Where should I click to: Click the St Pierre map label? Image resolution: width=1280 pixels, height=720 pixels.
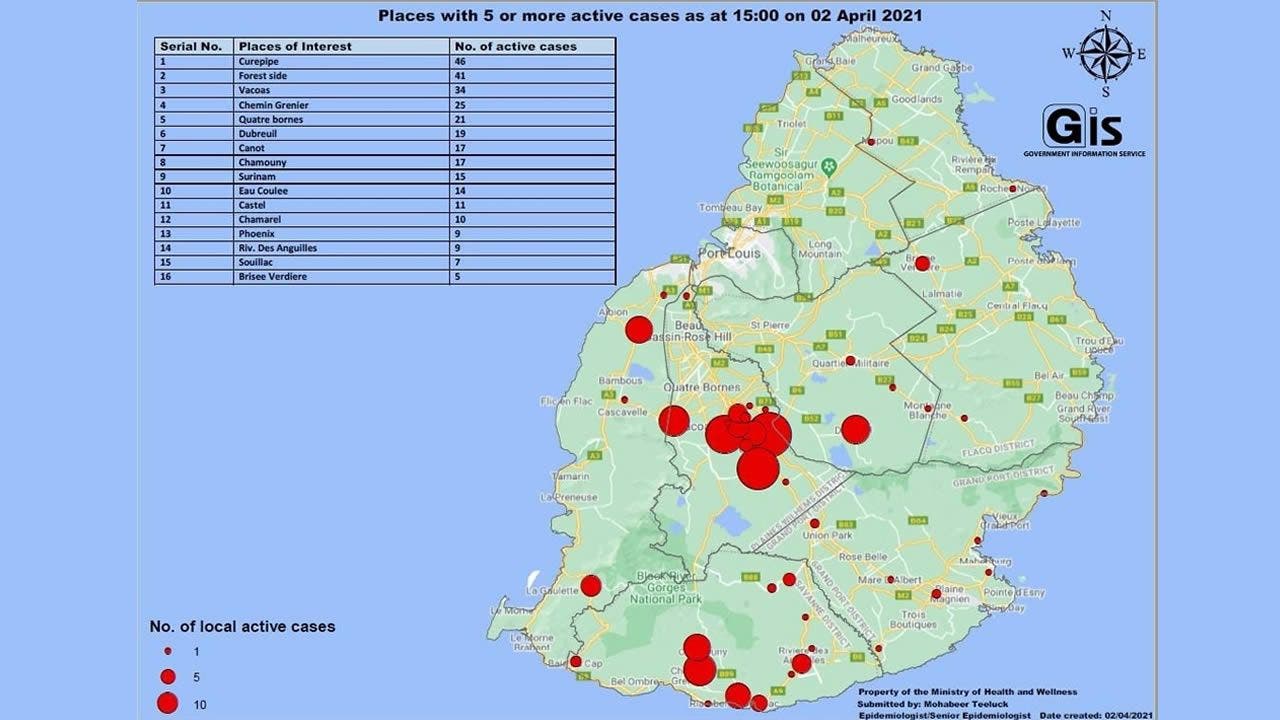coord(771,325)
